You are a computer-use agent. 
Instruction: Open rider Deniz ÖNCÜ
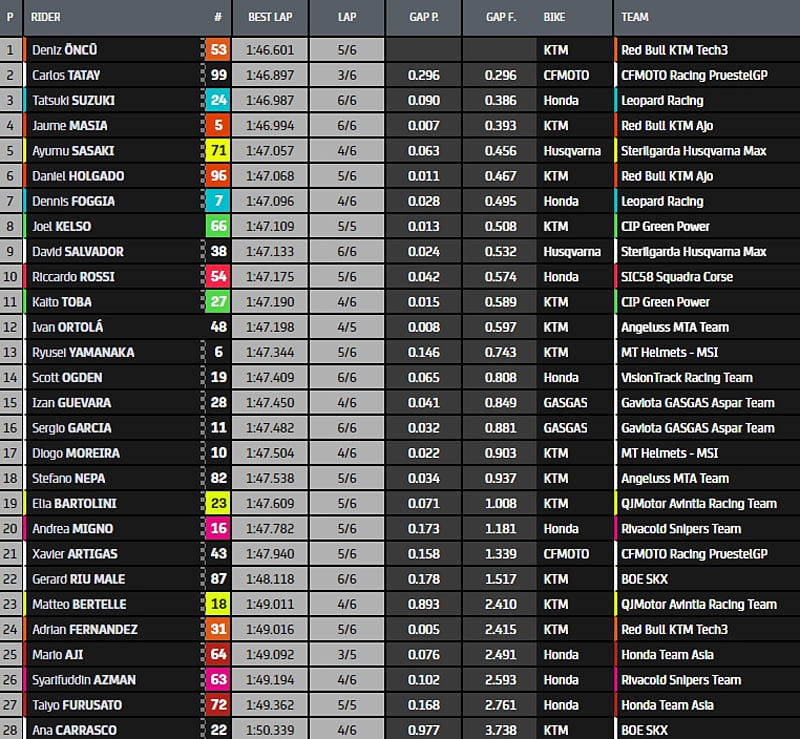[66, 50]
